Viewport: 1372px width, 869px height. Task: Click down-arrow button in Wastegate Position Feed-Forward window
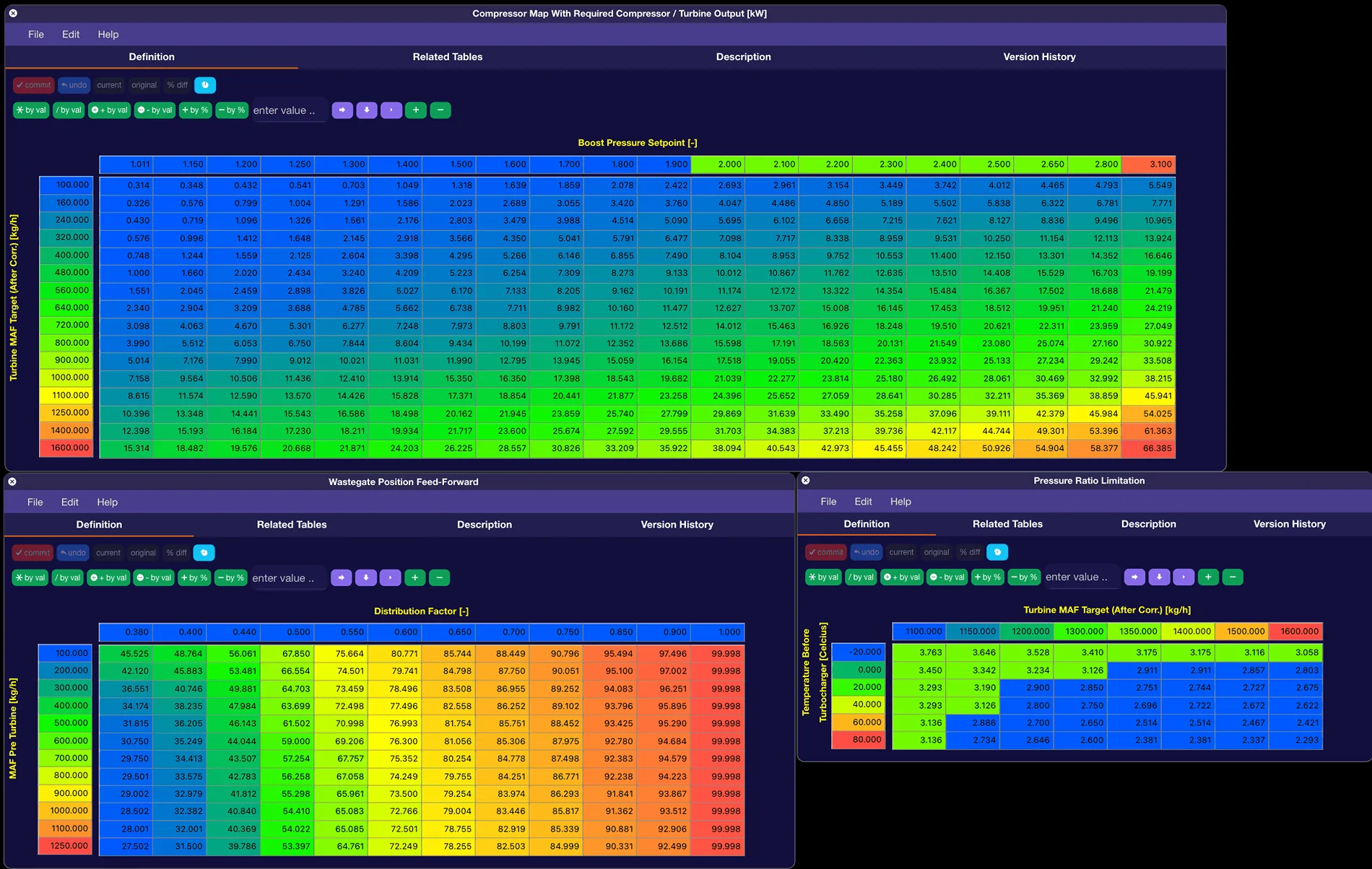366,578
